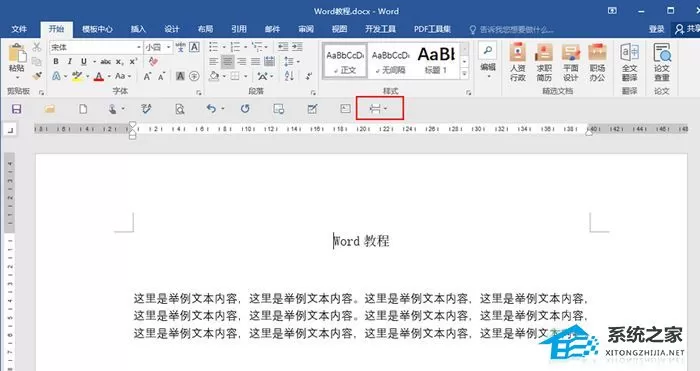The height and width of the screenshot is (371, 700).
Task: Click the Format Painter brush icon
Action: (37, 76)
